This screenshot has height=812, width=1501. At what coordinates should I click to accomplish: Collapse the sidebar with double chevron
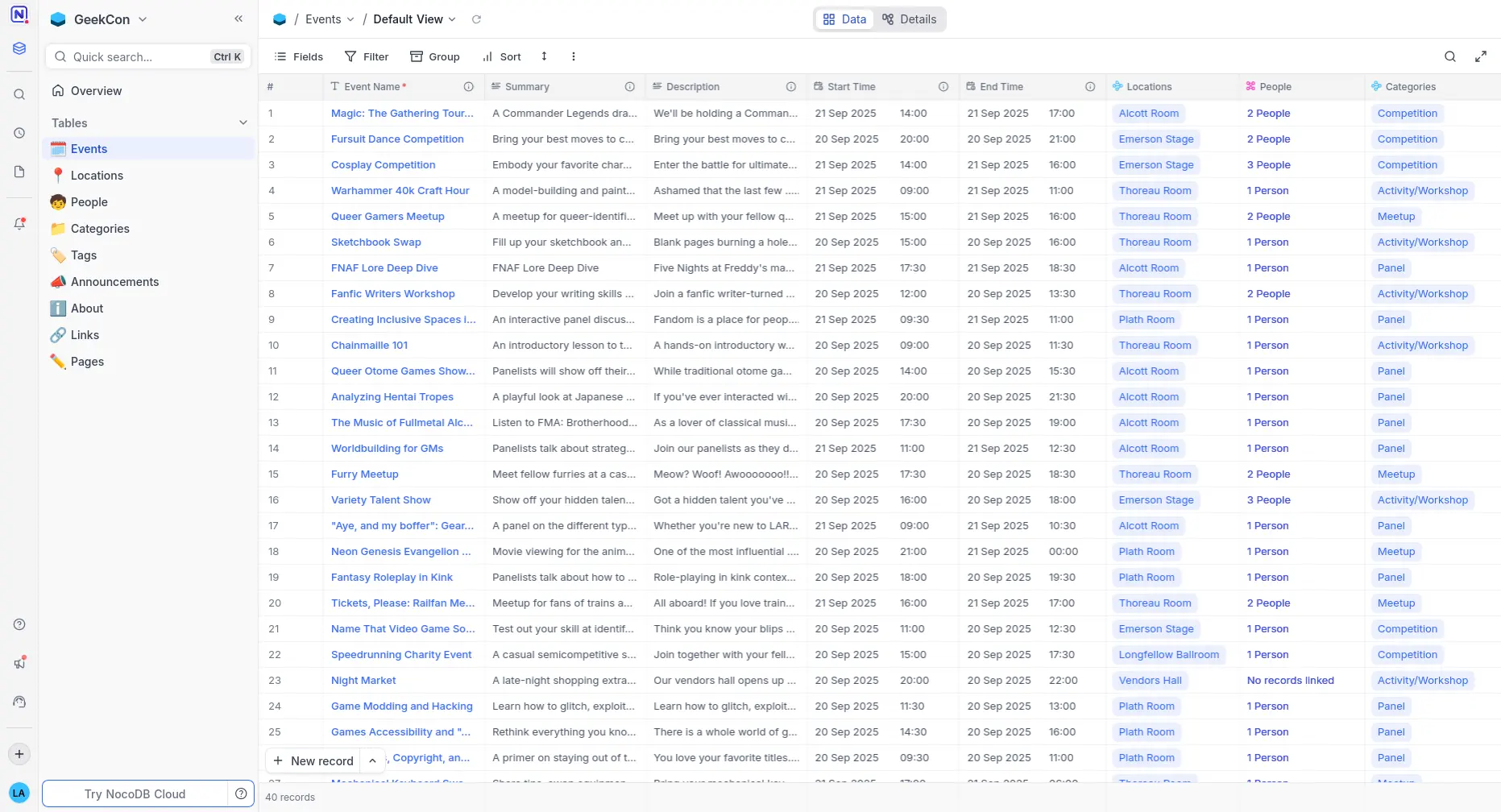238,19
